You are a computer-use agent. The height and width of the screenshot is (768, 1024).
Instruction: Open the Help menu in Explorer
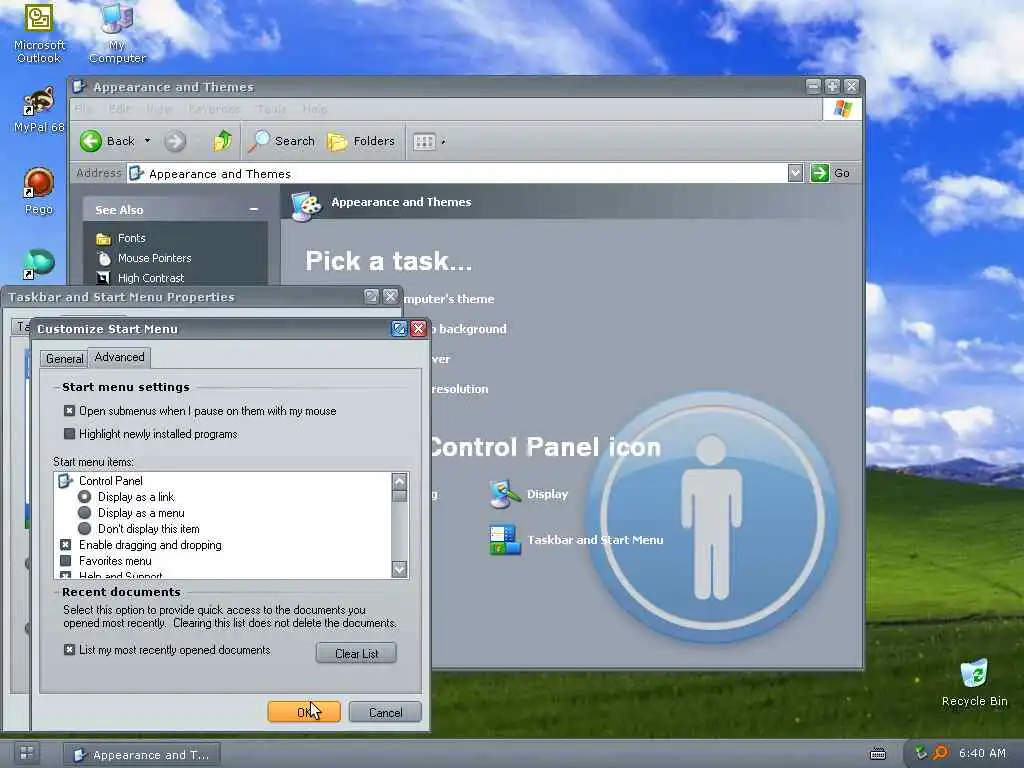point(315,109)
